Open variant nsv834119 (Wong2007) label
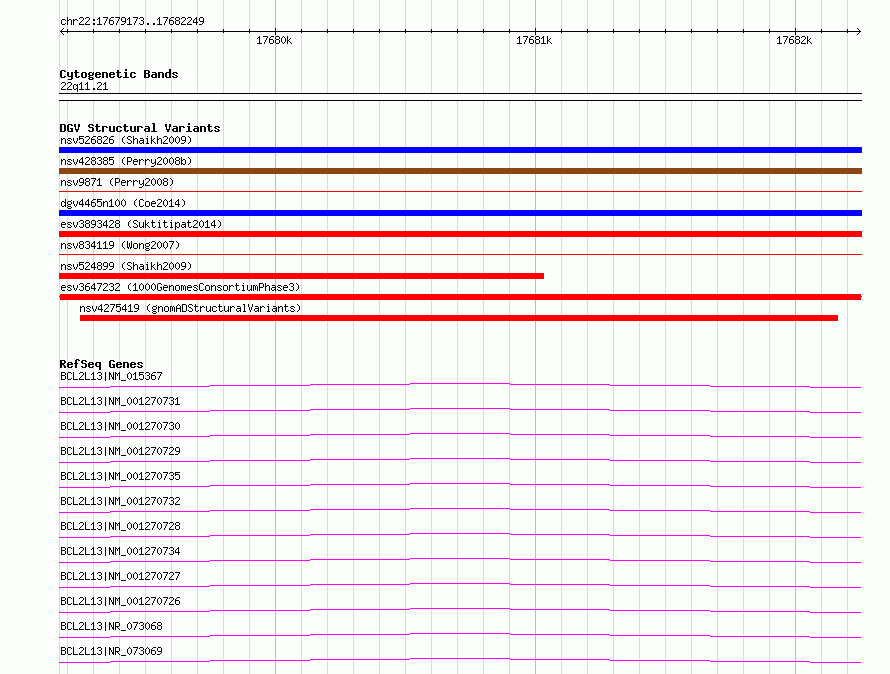 click(x=120, y=245)
